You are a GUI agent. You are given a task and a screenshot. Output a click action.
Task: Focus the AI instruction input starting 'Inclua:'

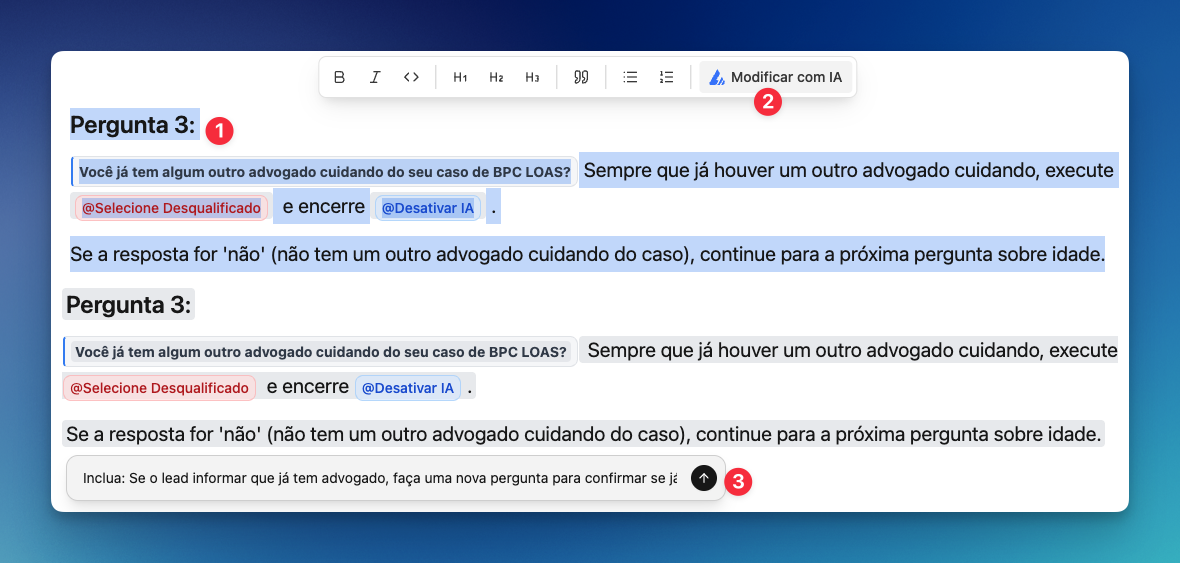point(380,477)
